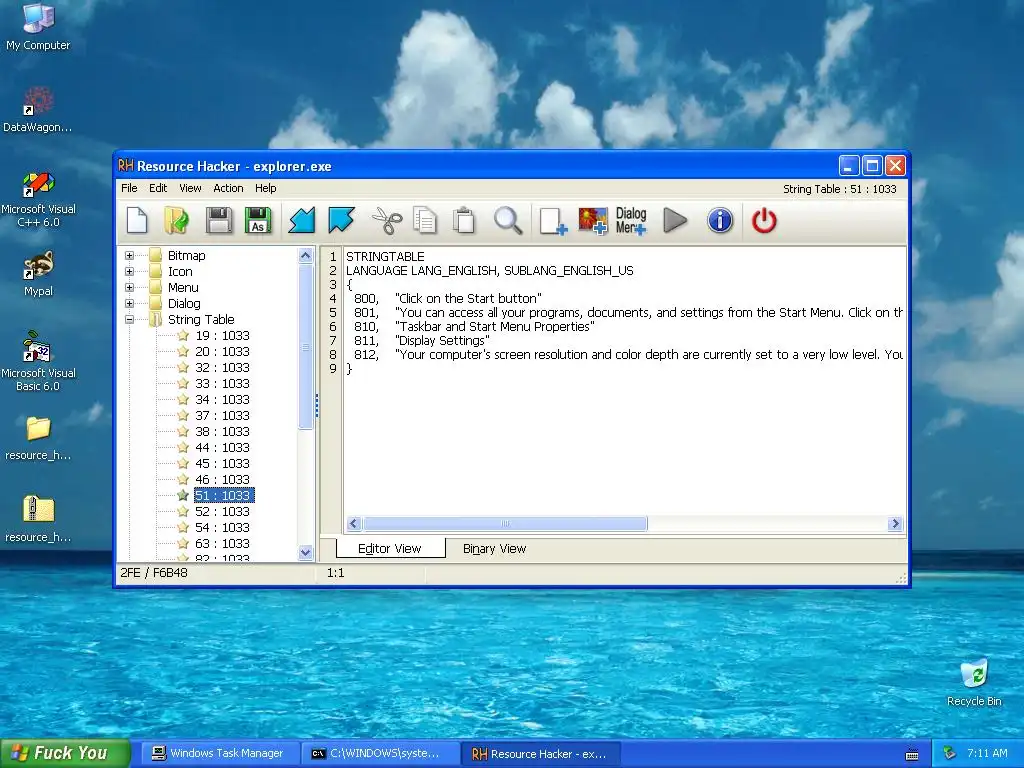Click the Add image resource icon
1024x768 pixels.
(593, 221)
